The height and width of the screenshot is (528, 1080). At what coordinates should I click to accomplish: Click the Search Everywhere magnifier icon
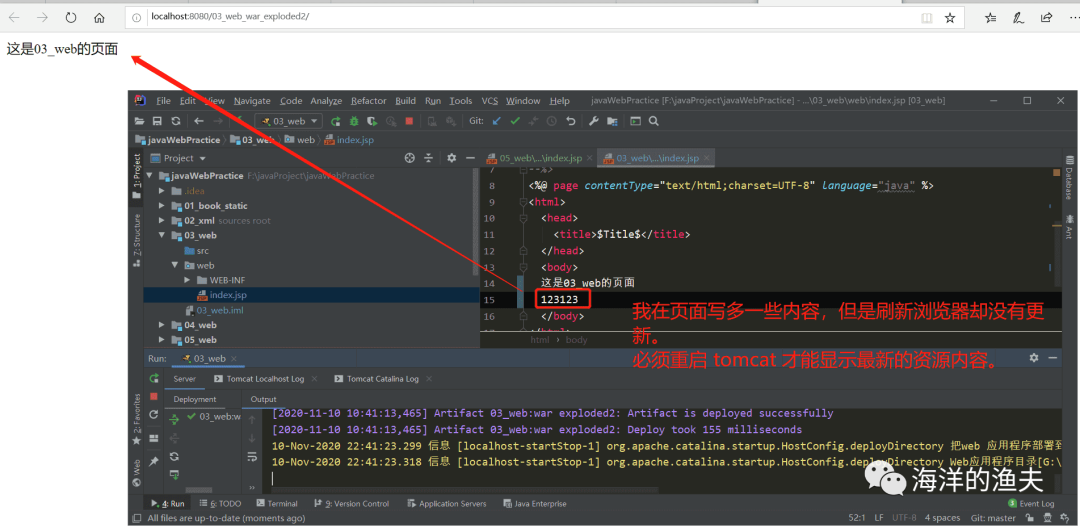click(x=654, y=121)
